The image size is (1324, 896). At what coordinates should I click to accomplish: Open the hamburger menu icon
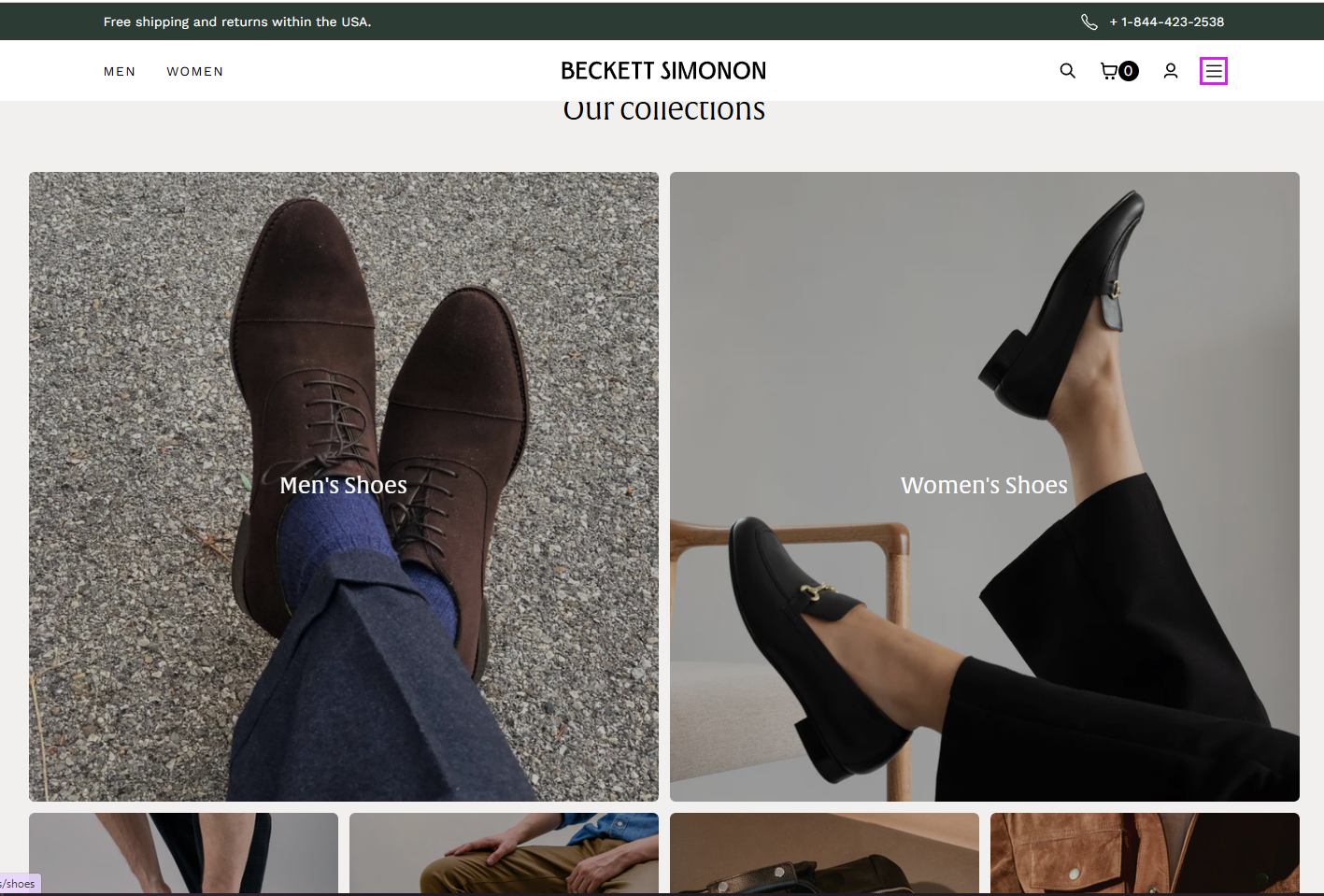tap(1213, 71)
